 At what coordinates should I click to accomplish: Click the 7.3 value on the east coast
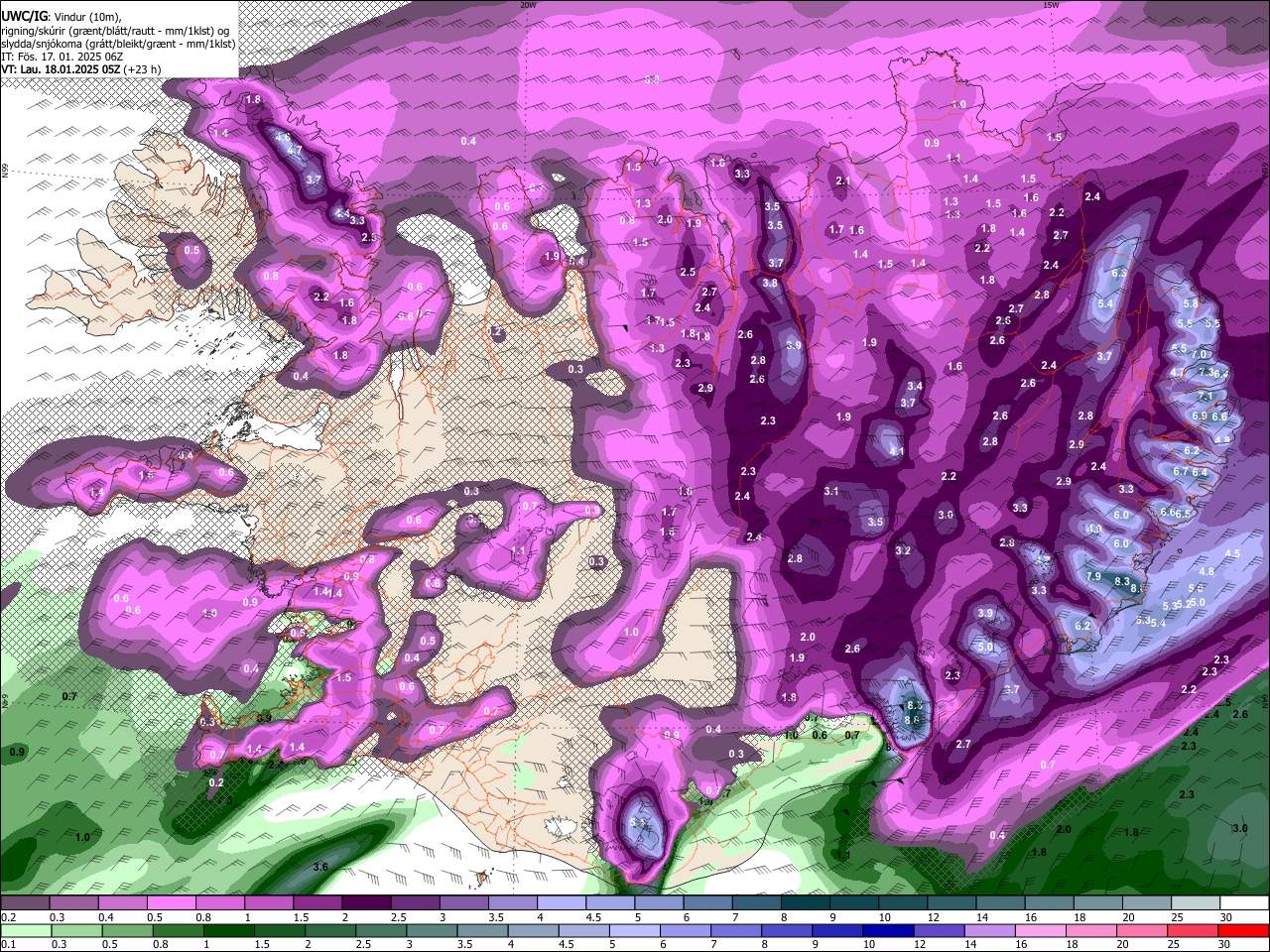[x=1207, y=372]
